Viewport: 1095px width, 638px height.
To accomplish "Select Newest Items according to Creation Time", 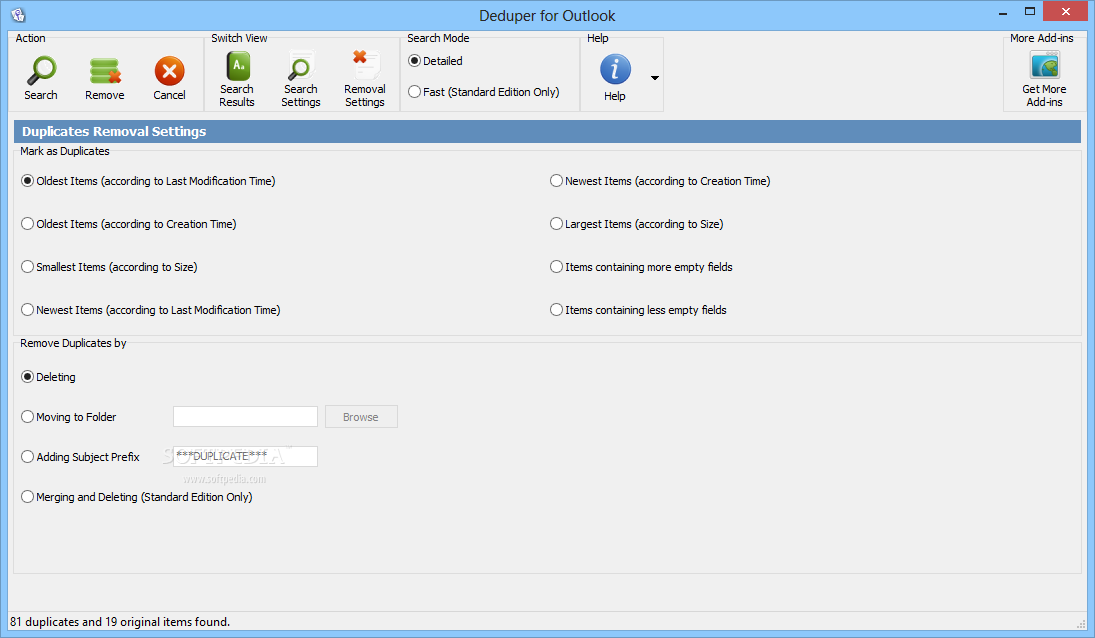I will (x=660, y=181).
